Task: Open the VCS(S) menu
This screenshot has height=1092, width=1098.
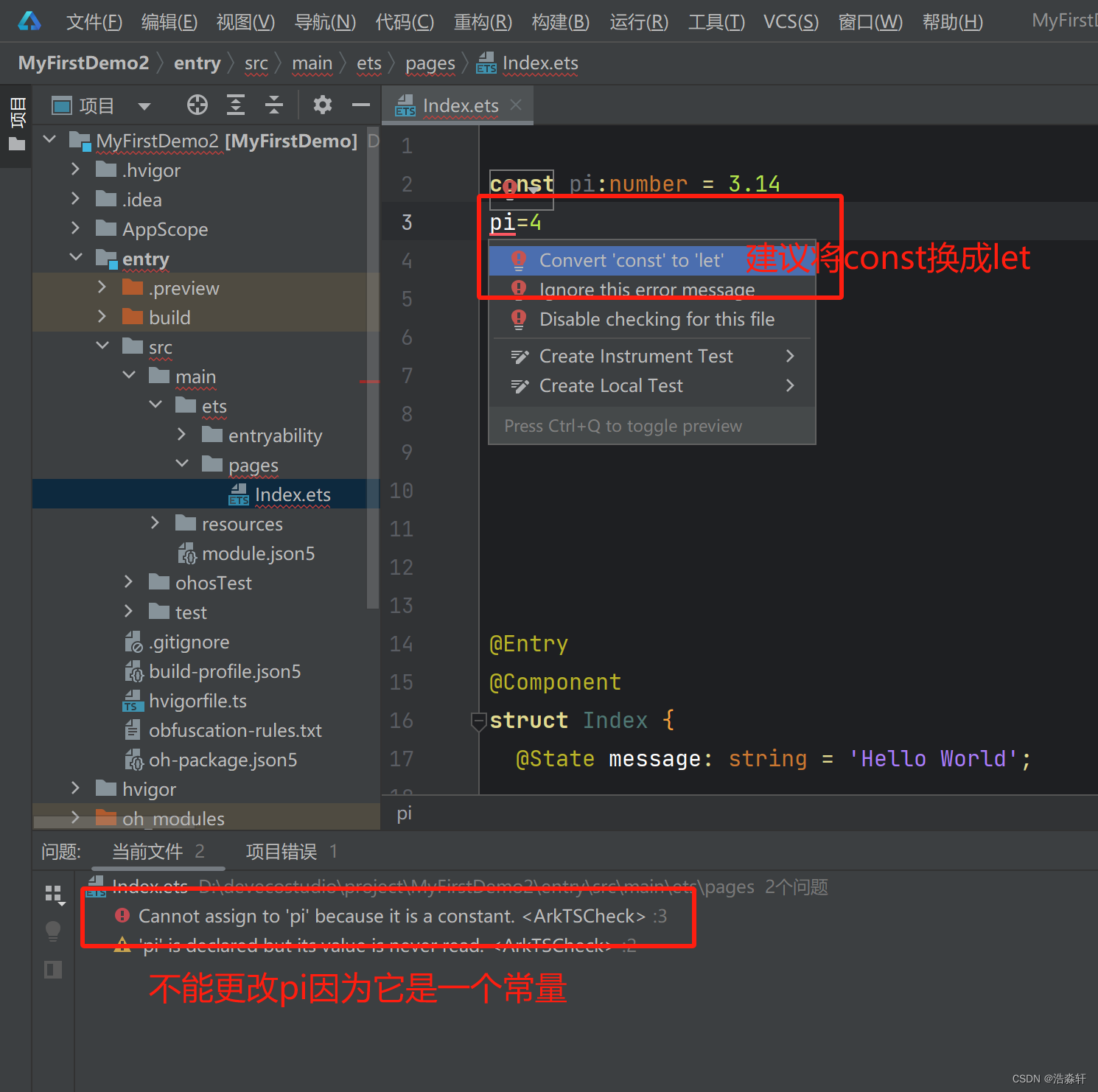Action: click(x=791, y=22)
